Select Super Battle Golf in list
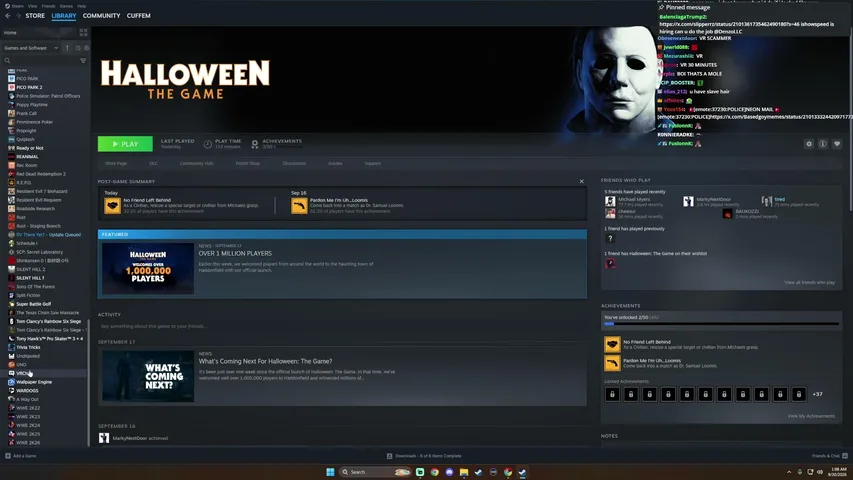The width and height of the screenshot is (853, 480). click(33, 304)
